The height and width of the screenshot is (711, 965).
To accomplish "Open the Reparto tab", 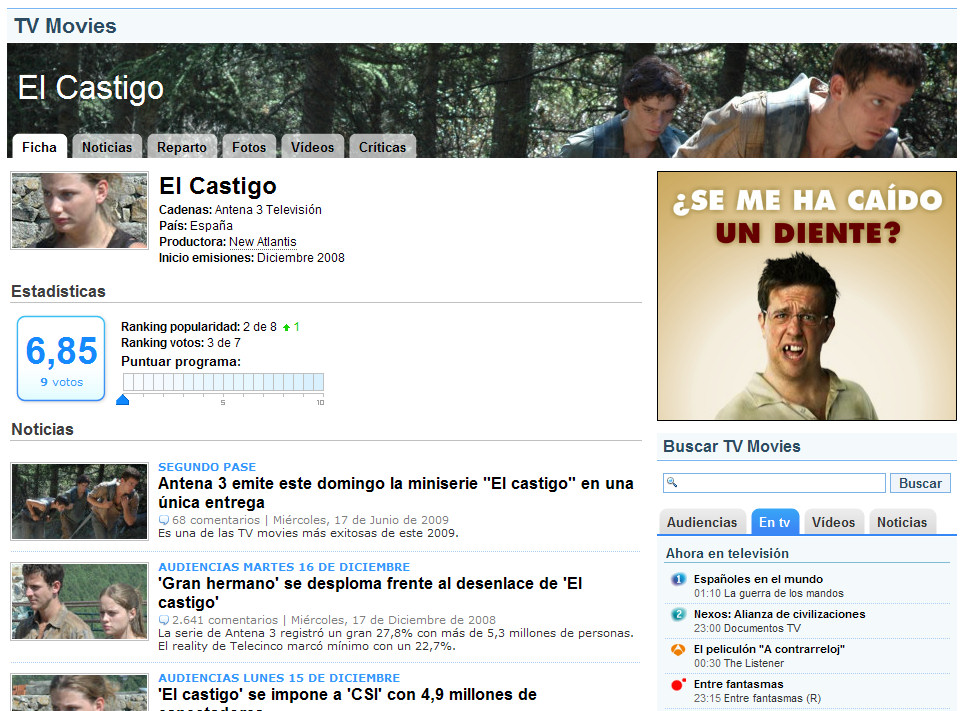I will click(x=182, y=147).
